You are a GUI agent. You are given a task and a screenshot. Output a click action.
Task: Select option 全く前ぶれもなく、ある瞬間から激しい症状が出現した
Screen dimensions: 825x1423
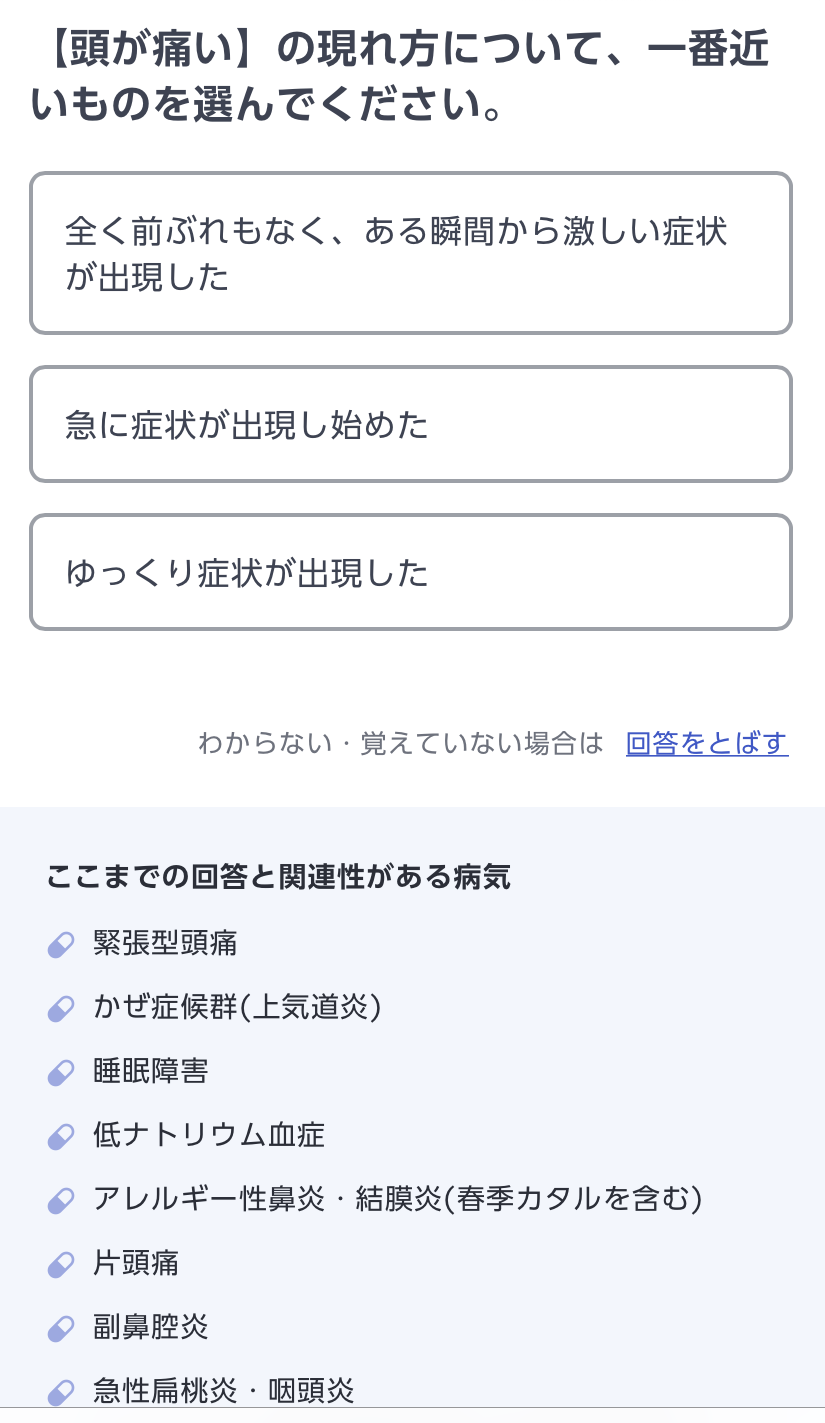411,253
